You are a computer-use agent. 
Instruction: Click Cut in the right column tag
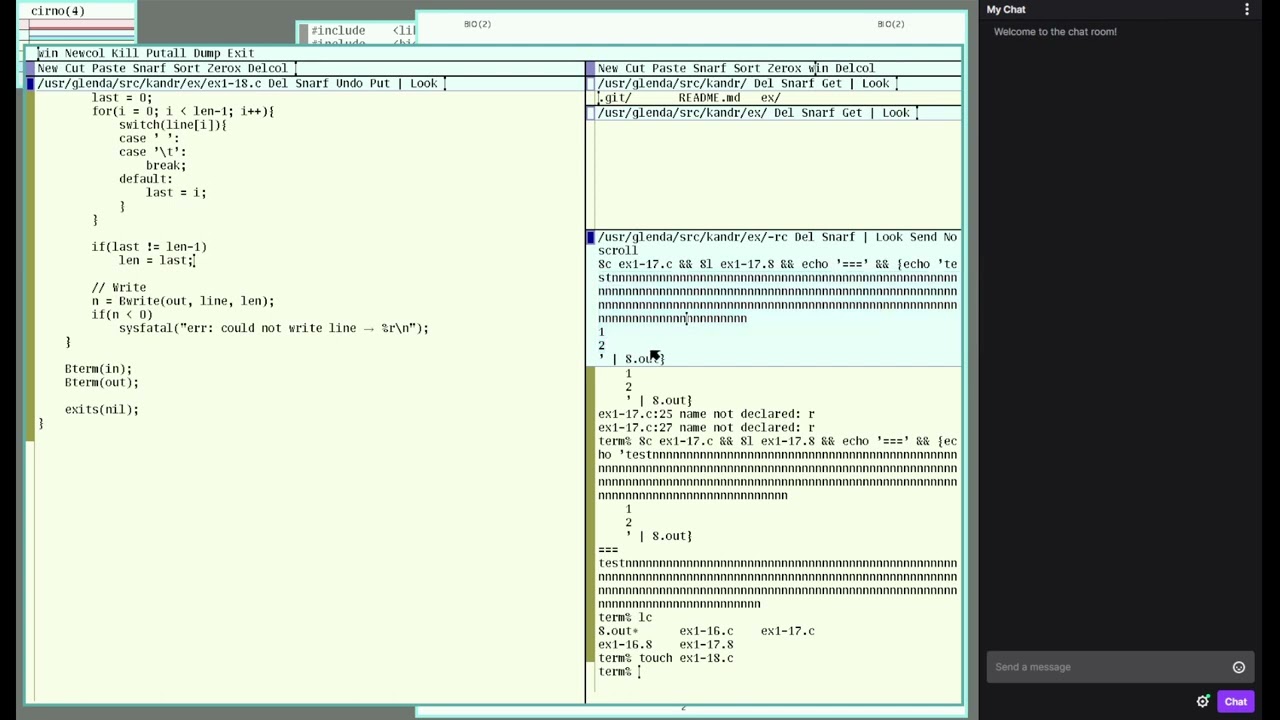coord(635,68)
